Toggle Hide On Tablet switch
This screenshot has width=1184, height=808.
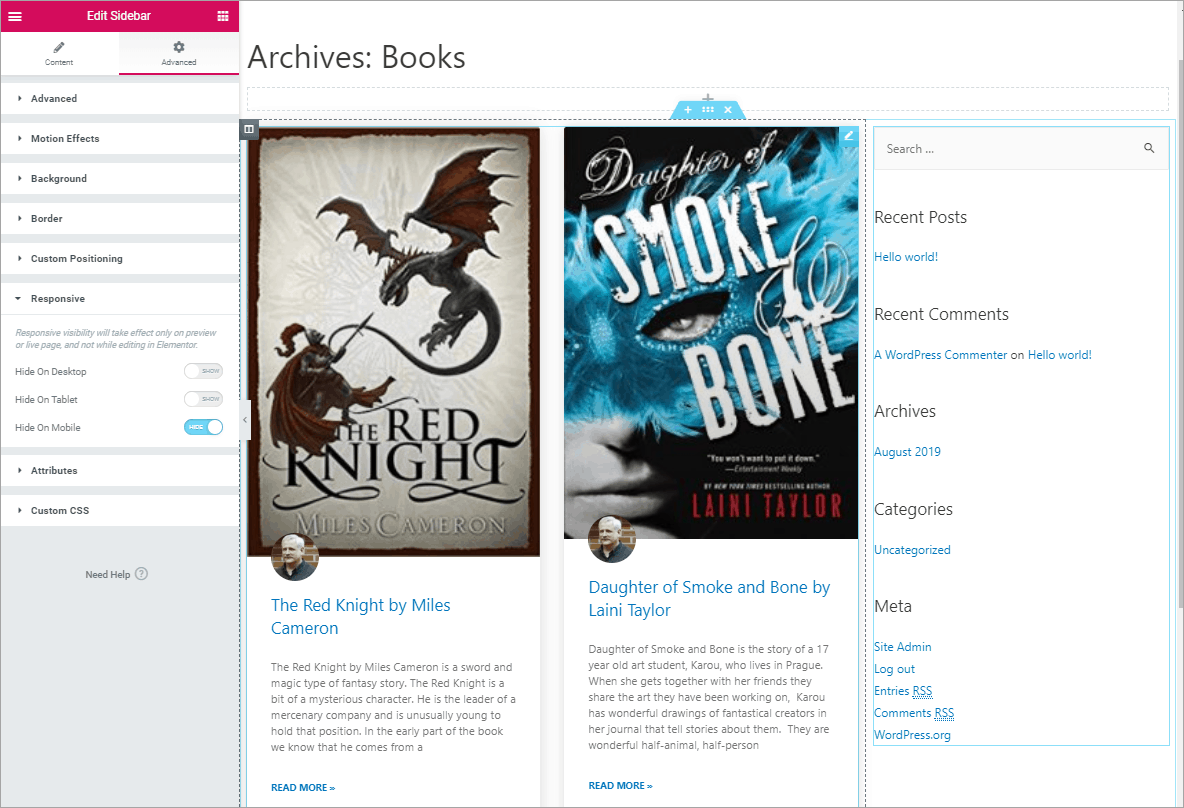point(204,399)
